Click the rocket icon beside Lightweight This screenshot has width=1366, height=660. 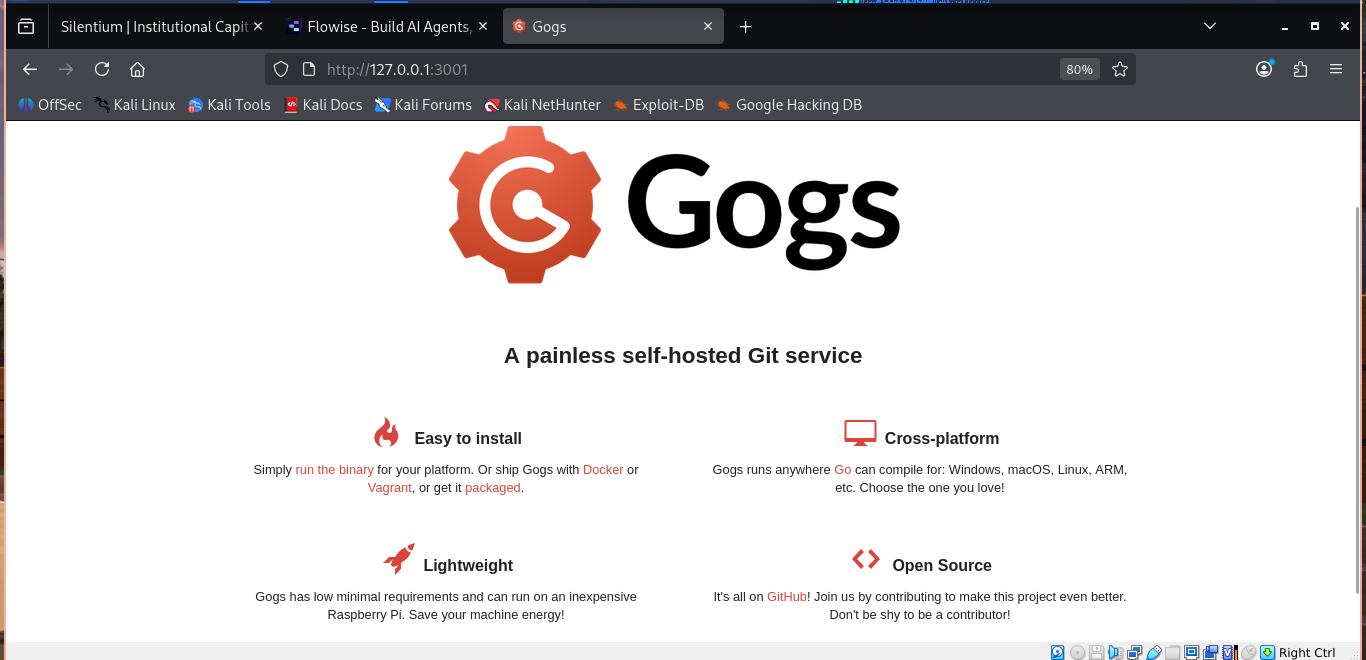[x=399, y=559]
